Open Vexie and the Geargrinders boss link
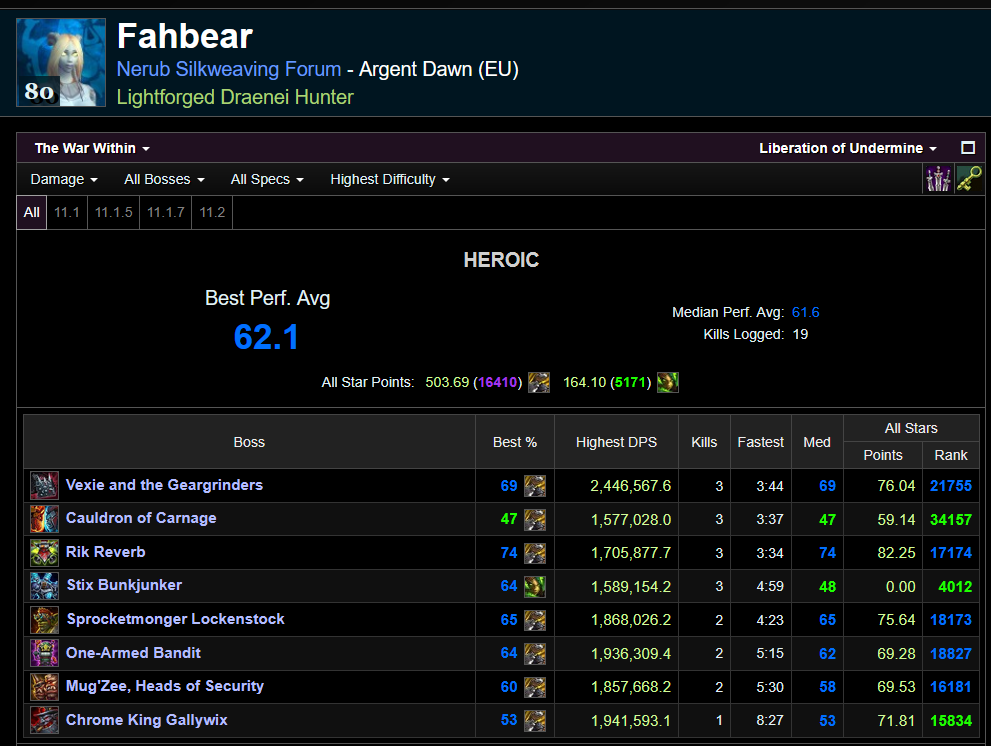Screen dimensions: 991x746 click(x=164, y=485)
